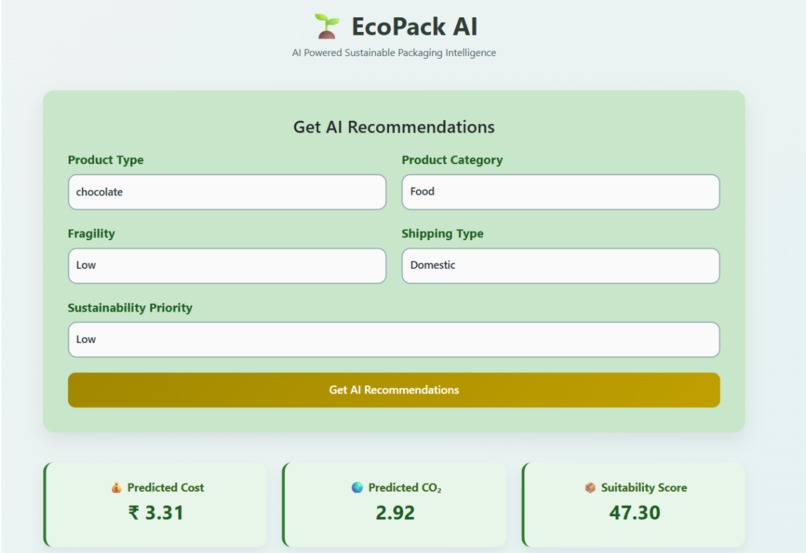Click the ₹ 3.31 predicted cost value
Screen dimensions: 806x553
tap(156, 513)
